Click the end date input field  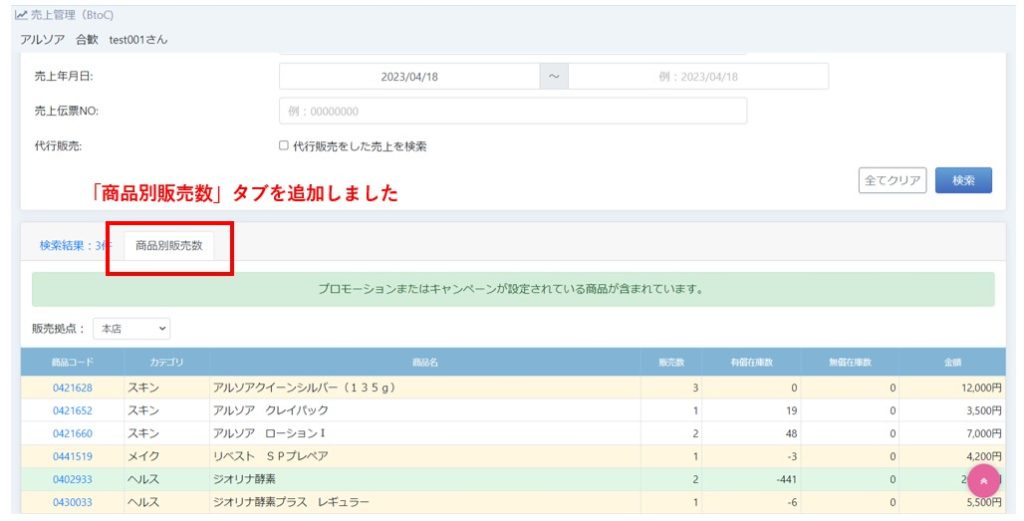click(698, 77)
